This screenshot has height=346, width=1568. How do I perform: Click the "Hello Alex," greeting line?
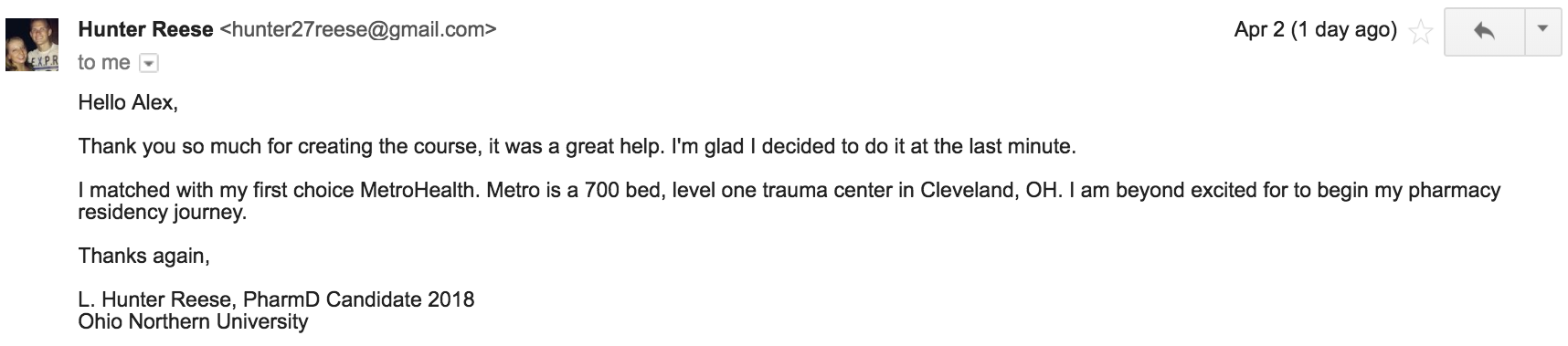pos(128,103)
